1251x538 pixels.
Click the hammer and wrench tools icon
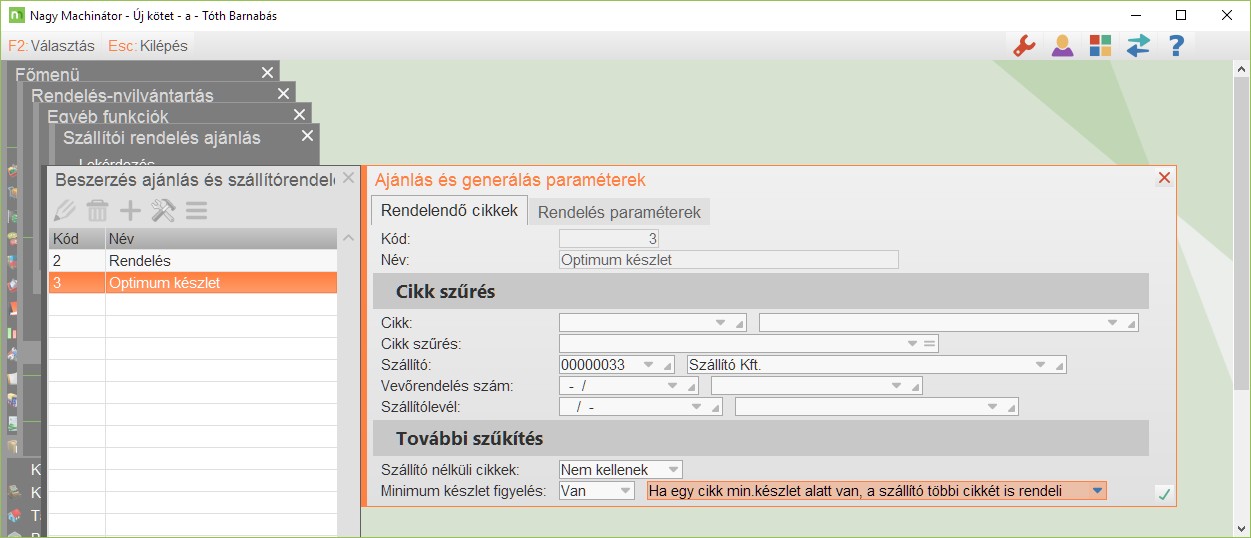tap(163, 210)
